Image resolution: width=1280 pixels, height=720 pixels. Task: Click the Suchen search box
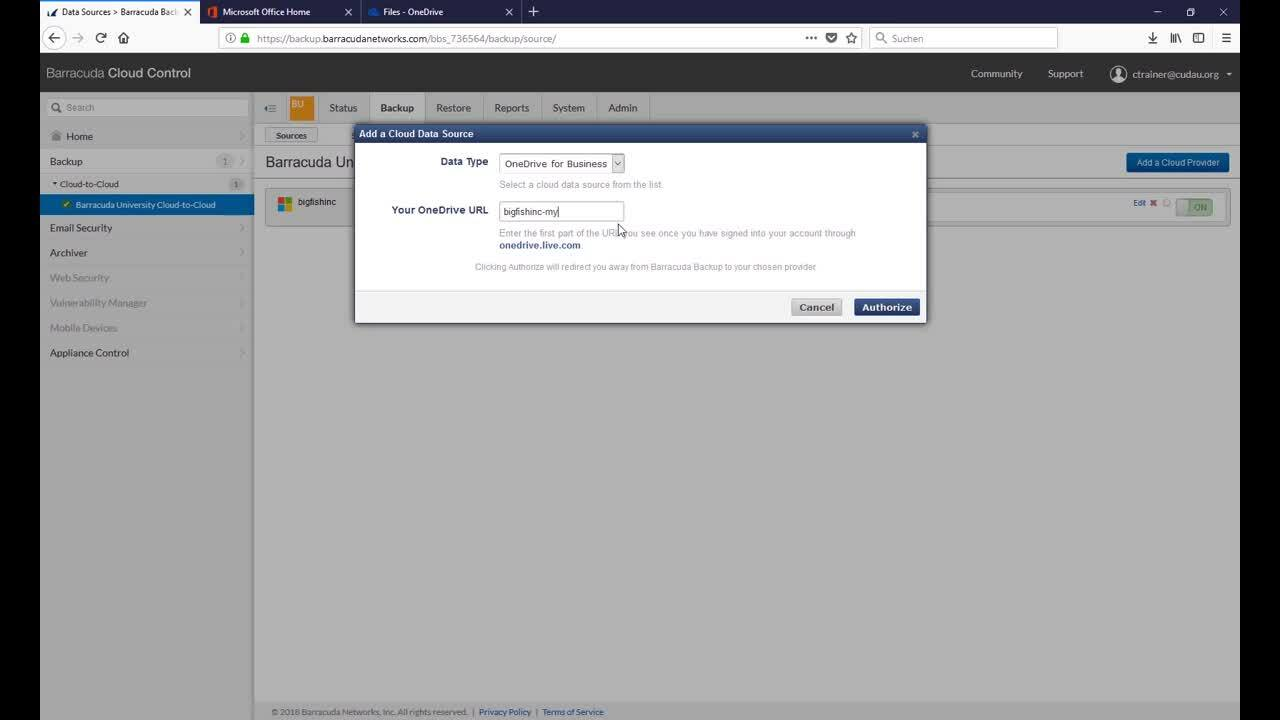(x=963, y=38)
